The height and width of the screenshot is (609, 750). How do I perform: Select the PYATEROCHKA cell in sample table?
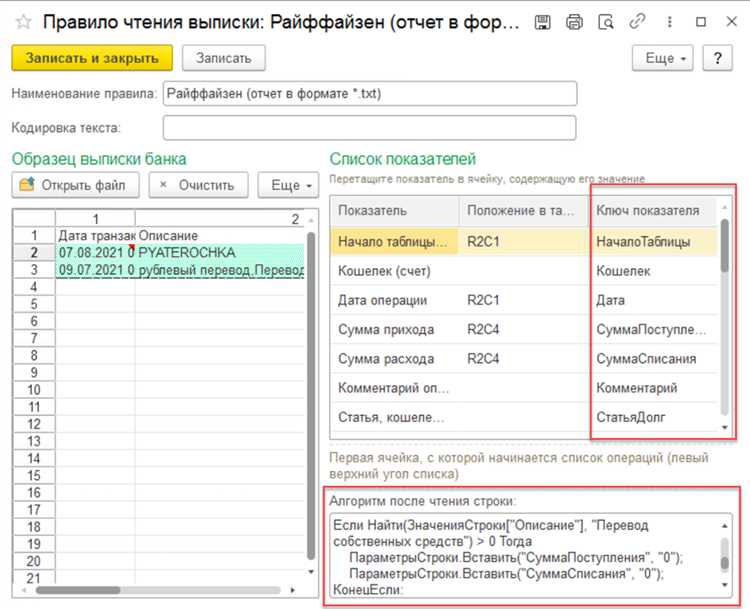(220, 253)
